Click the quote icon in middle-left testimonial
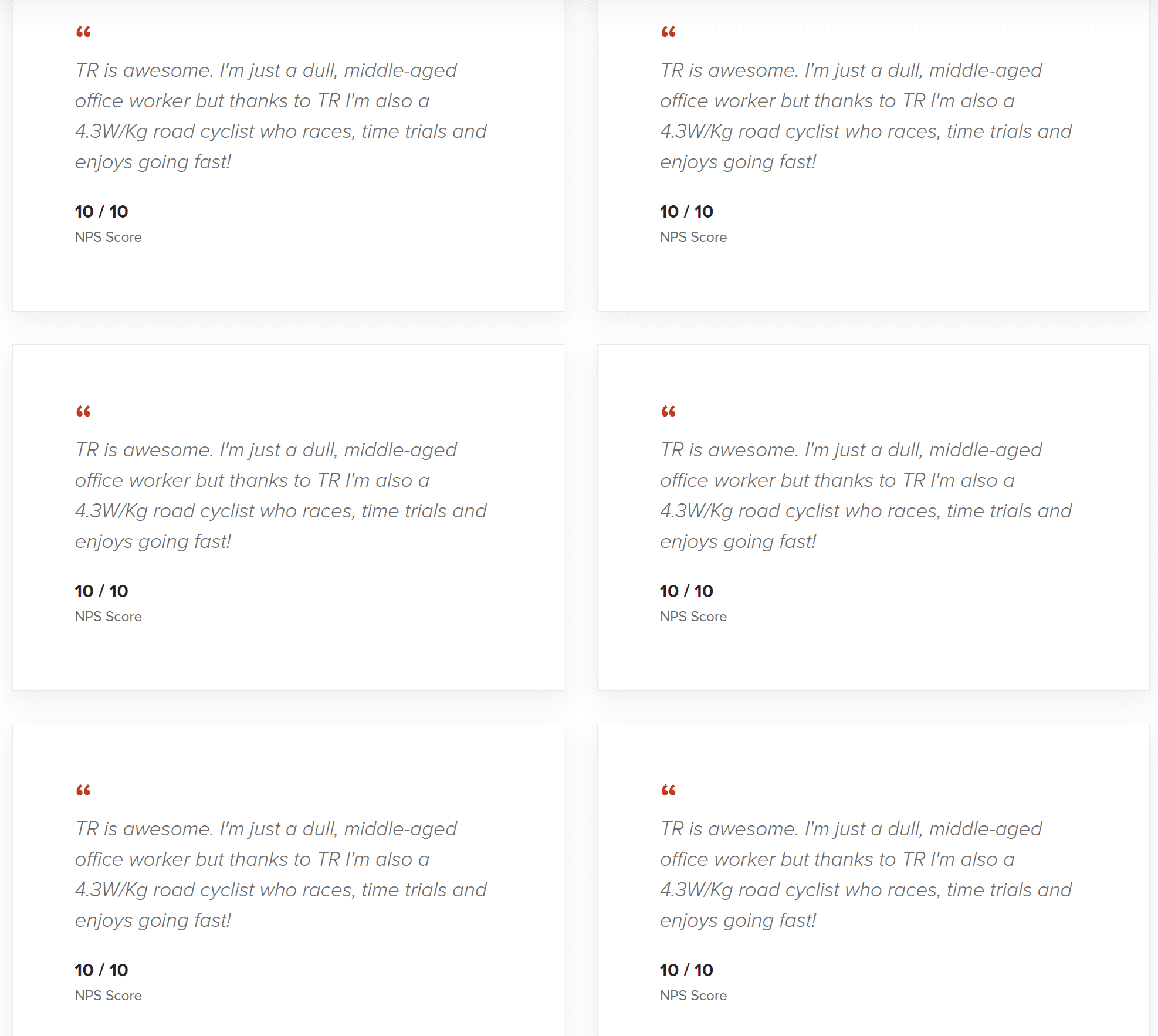The width and height of the screenshot is (1158, 1036). 83,412
